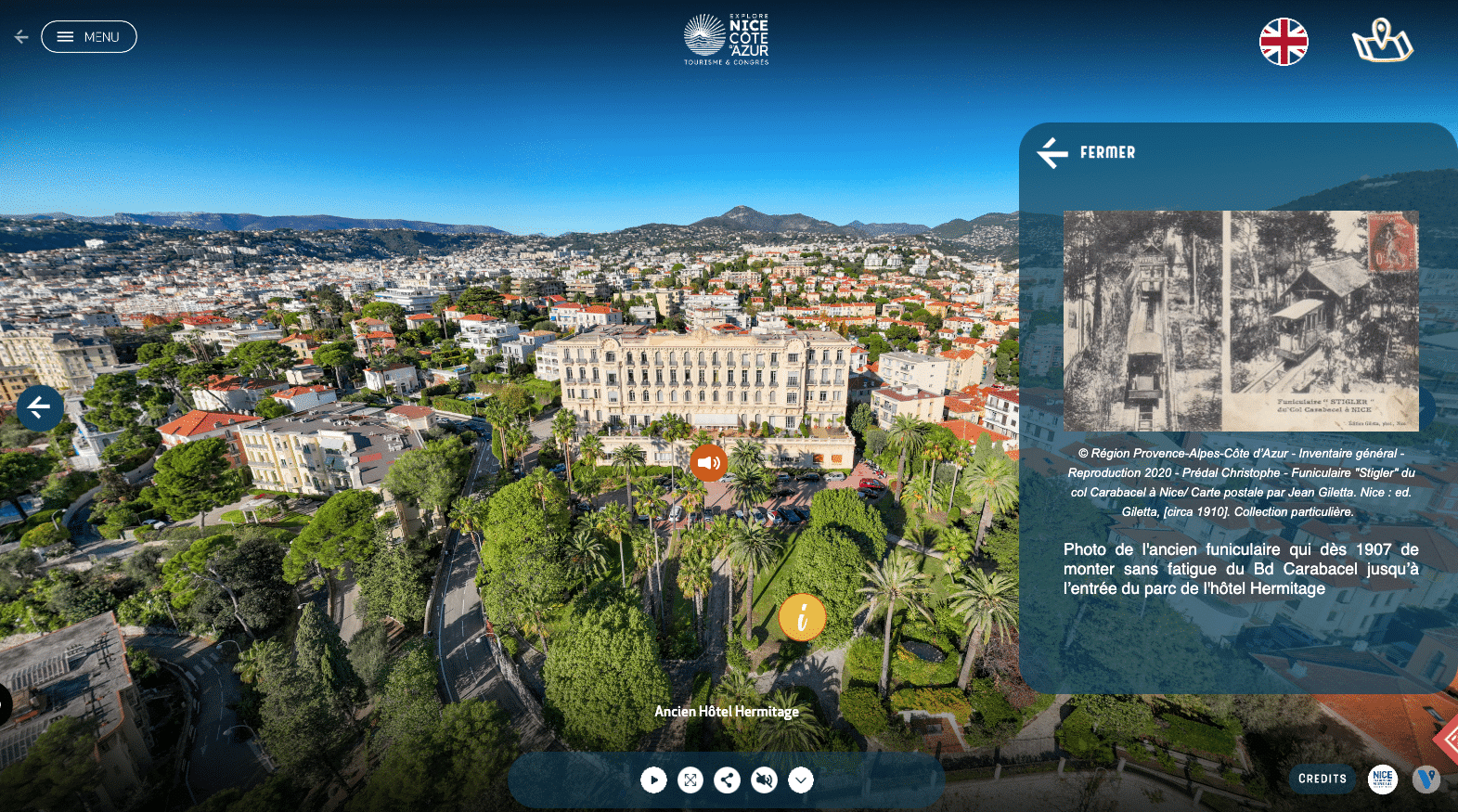
Task: Play the orange audio speaker hotspot
Action: tap(708, 462)
